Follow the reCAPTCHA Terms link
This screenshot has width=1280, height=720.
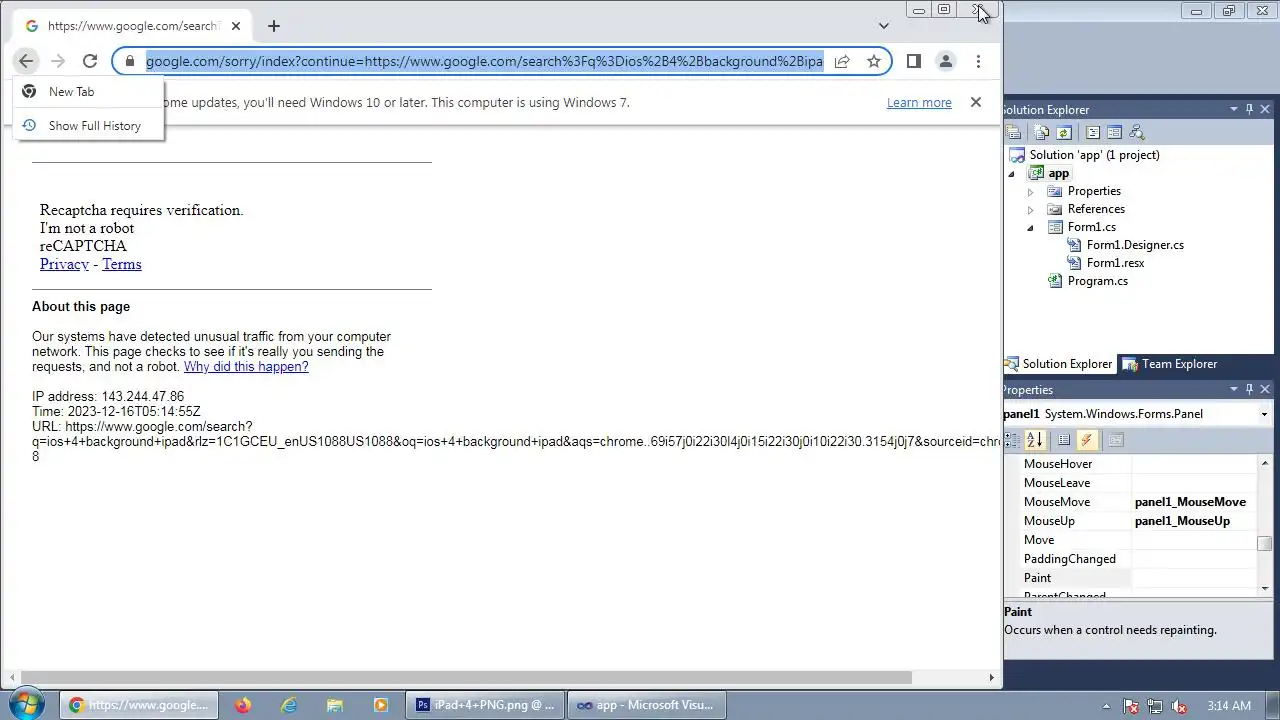(122, 264)
